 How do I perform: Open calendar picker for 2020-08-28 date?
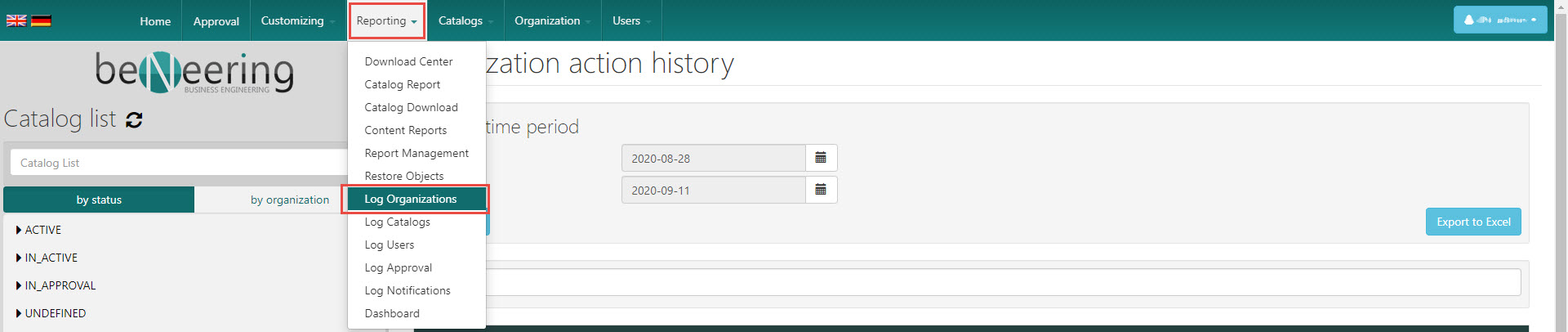(x=821, y=158)
